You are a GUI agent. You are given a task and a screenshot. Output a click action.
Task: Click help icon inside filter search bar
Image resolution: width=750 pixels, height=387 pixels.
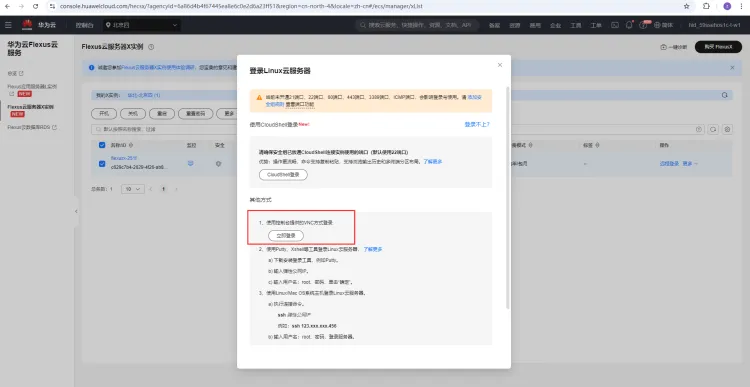pyautogui.click(x=699, y=129)
